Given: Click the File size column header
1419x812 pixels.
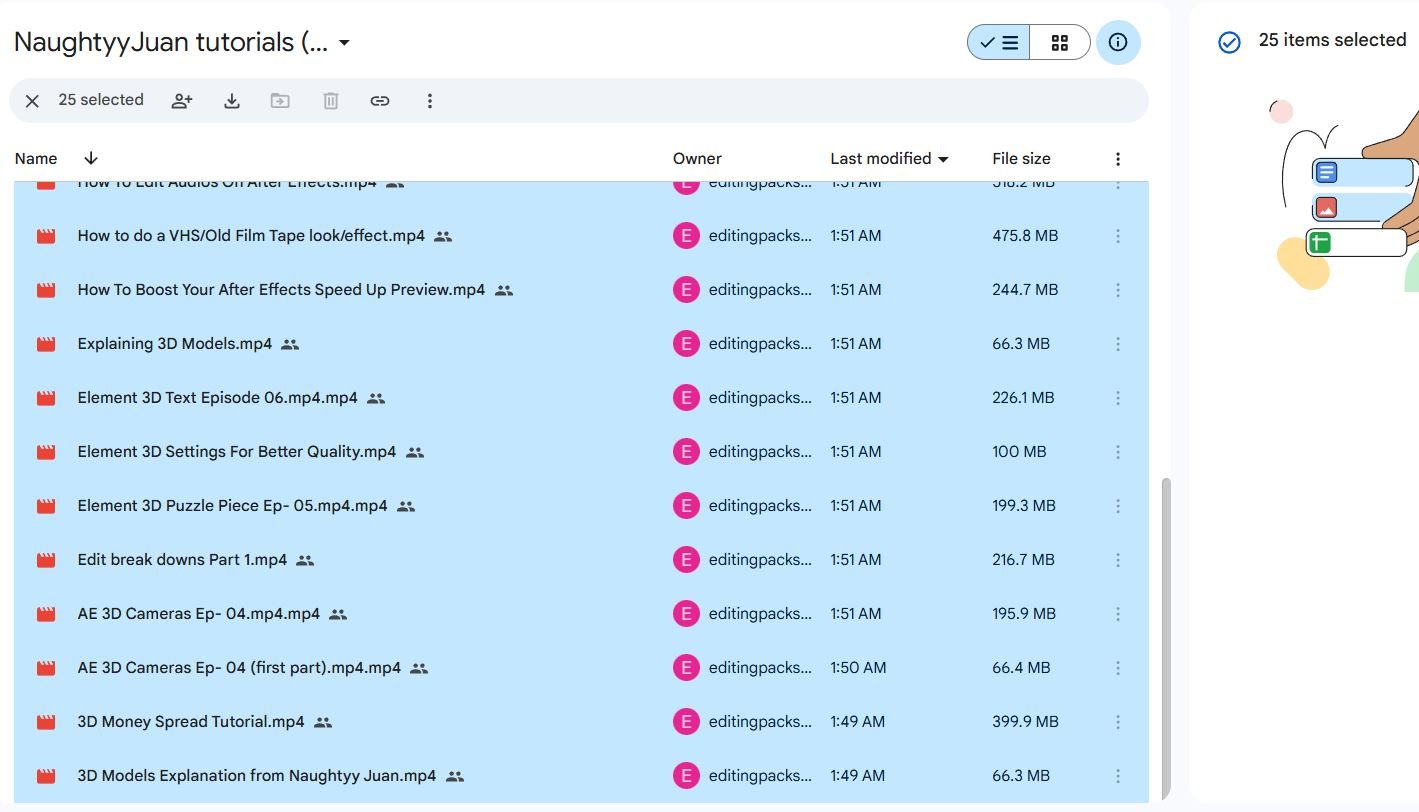Looking at the screenshot, I should (1021, 158).
